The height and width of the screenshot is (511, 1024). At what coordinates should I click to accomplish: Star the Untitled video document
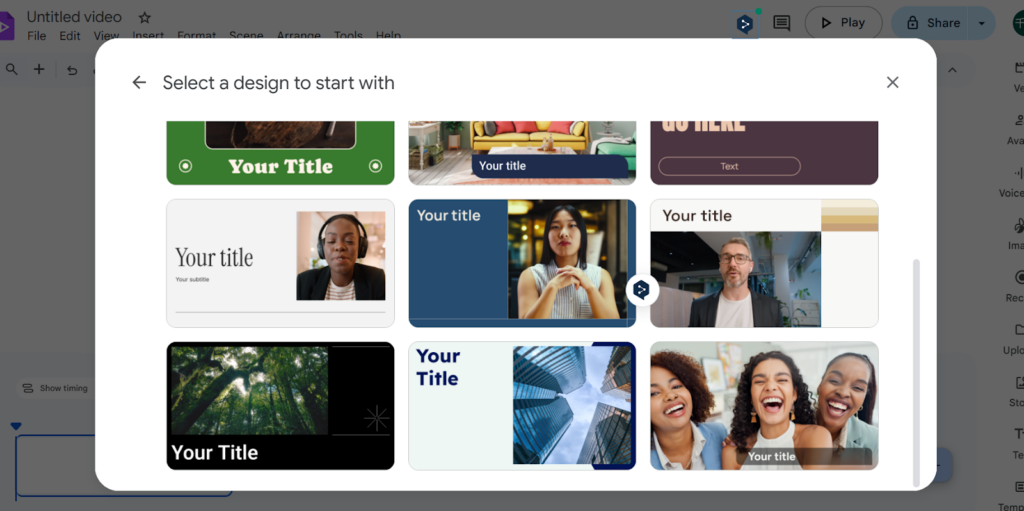click(x=145, y=18)
